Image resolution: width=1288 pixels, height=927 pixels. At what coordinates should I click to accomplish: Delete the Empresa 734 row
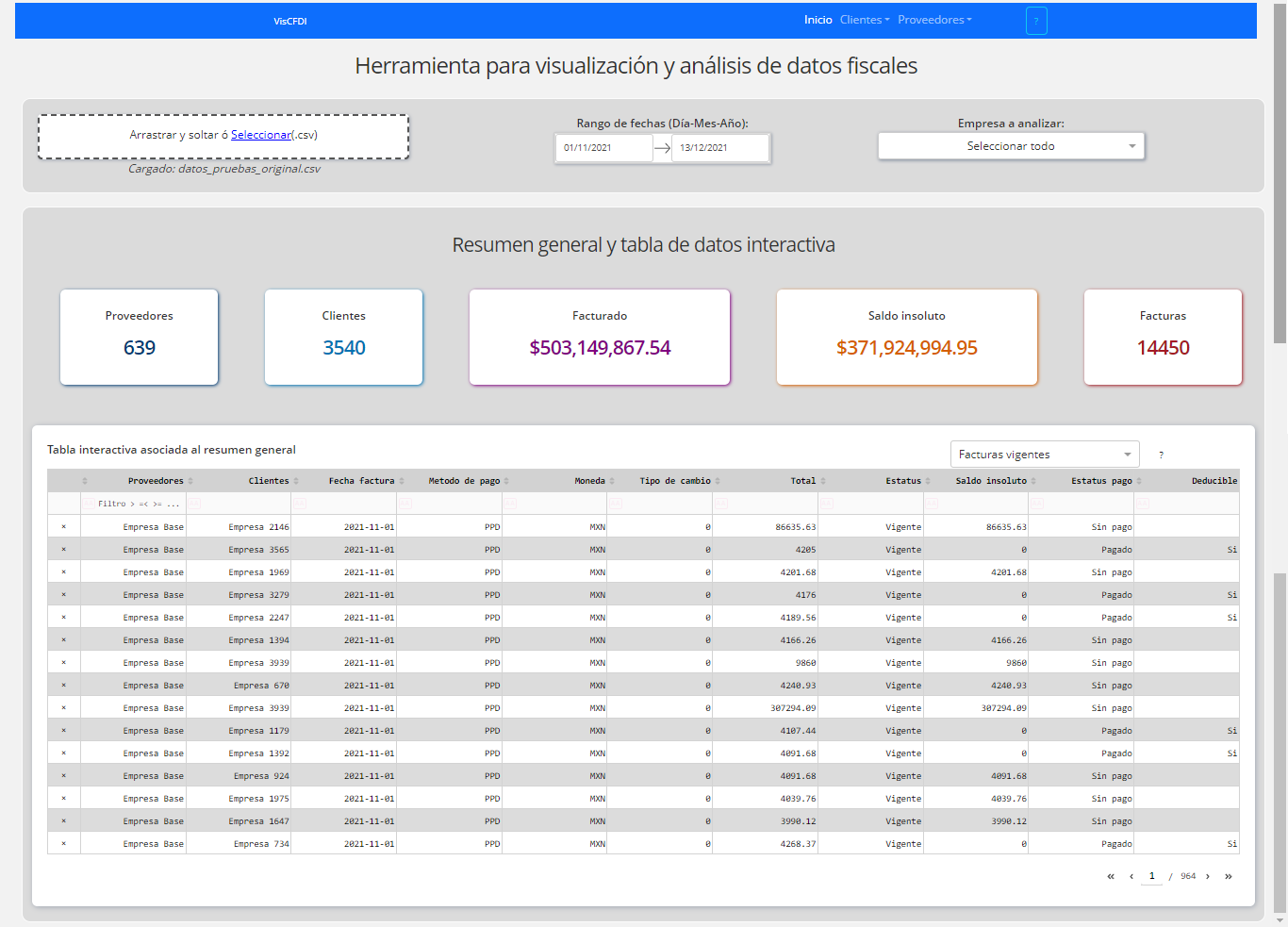(64, 844)
